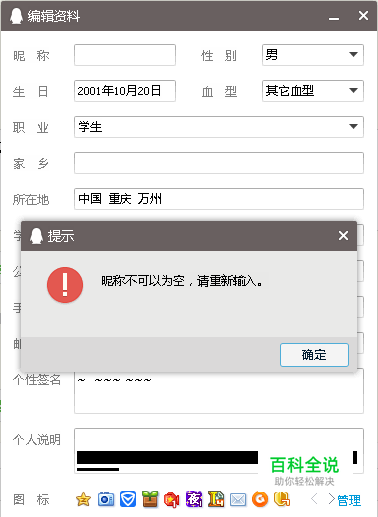The width and height of the screenshot is (378, 517).
Task: Expand the 职业 dropdown showing 学生
Action: pos(219,127)
